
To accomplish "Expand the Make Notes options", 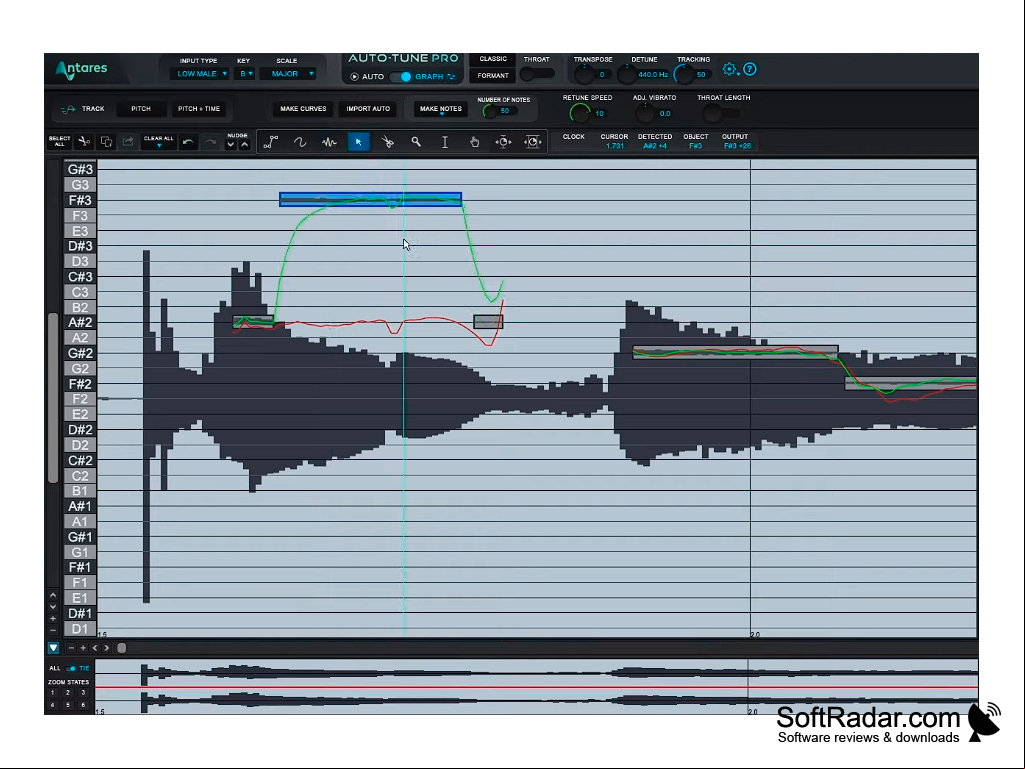I will [441, 114].
